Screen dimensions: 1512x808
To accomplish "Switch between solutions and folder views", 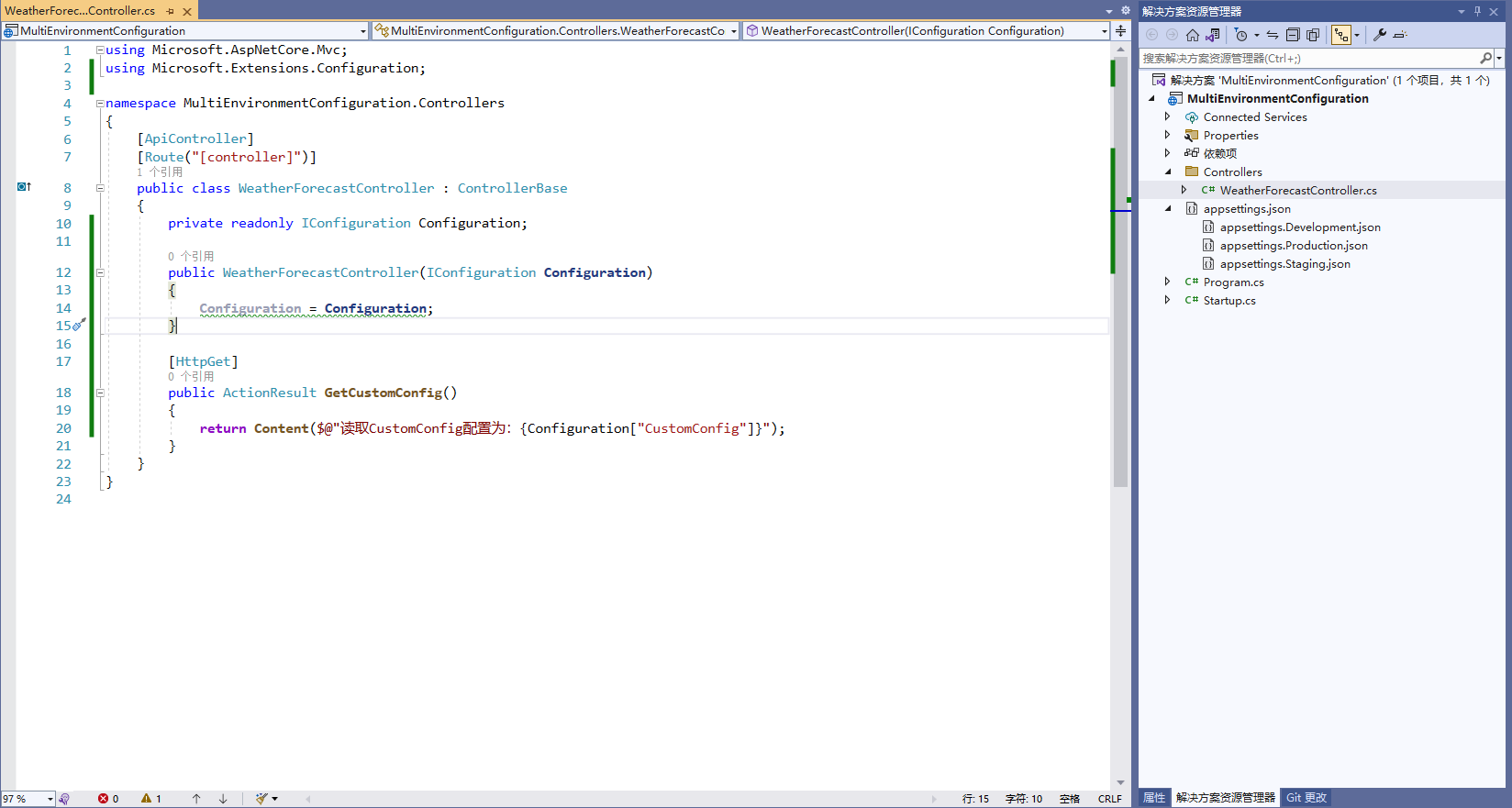I will [1213, 35].
